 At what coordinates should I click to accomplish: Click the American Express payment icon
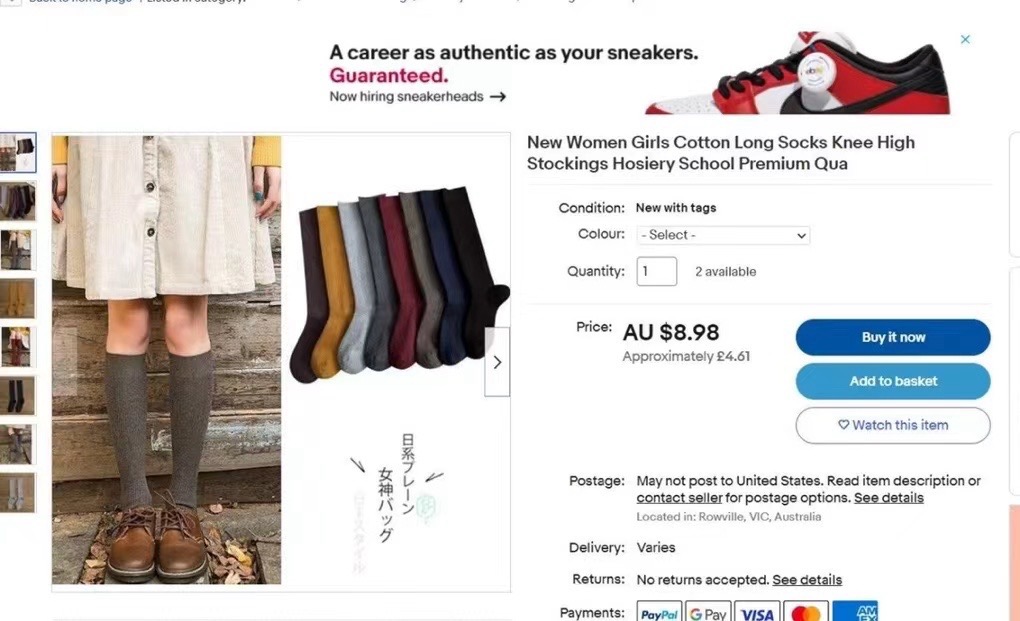click(855, 613)
